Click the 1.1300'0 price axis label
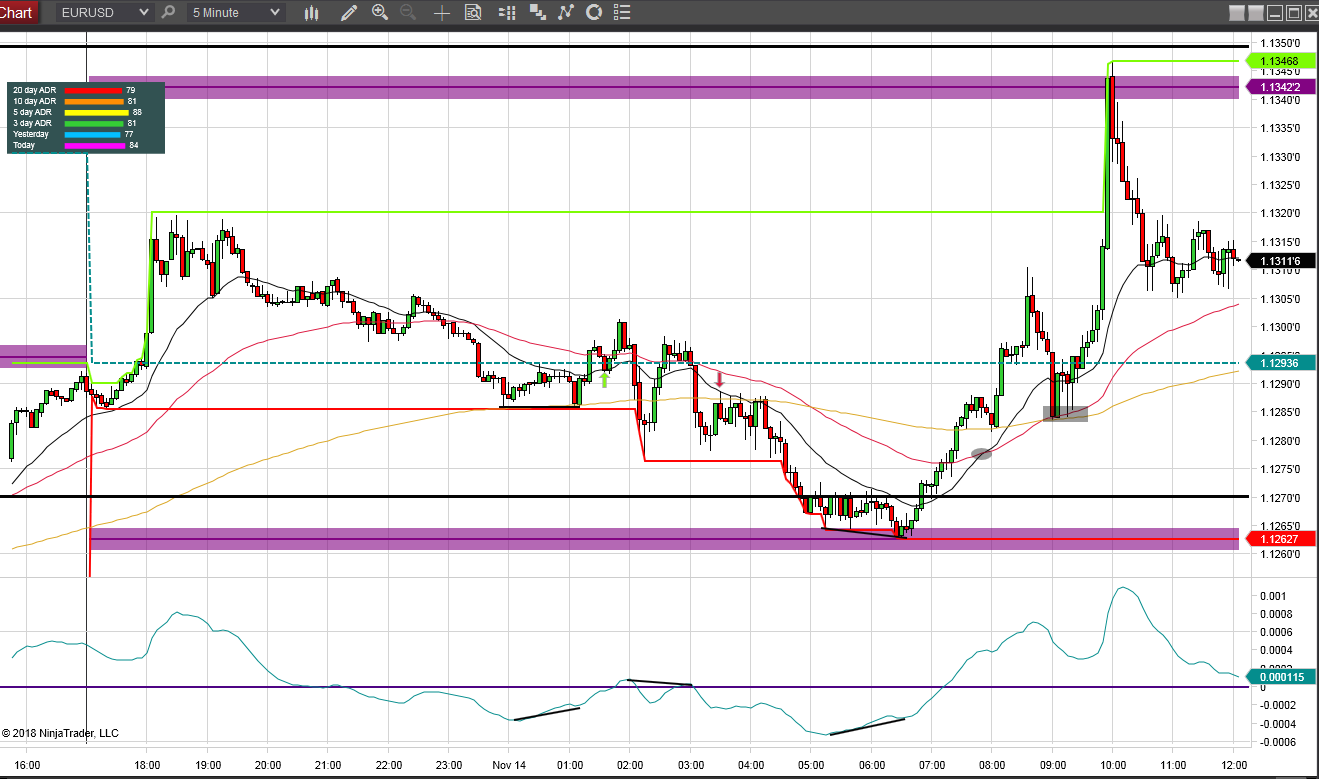The image size is (1319, 779). point(1280,327)
